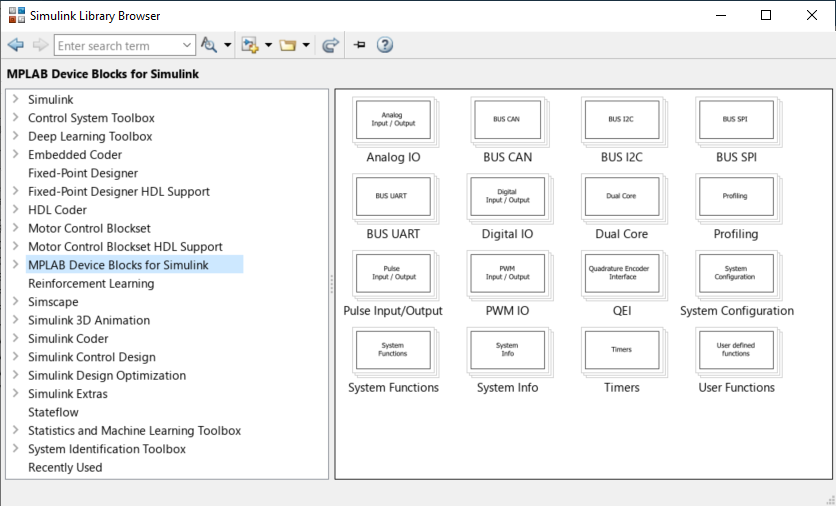
Task: Select Stateflow in the library tree
Action: point(53,412)
